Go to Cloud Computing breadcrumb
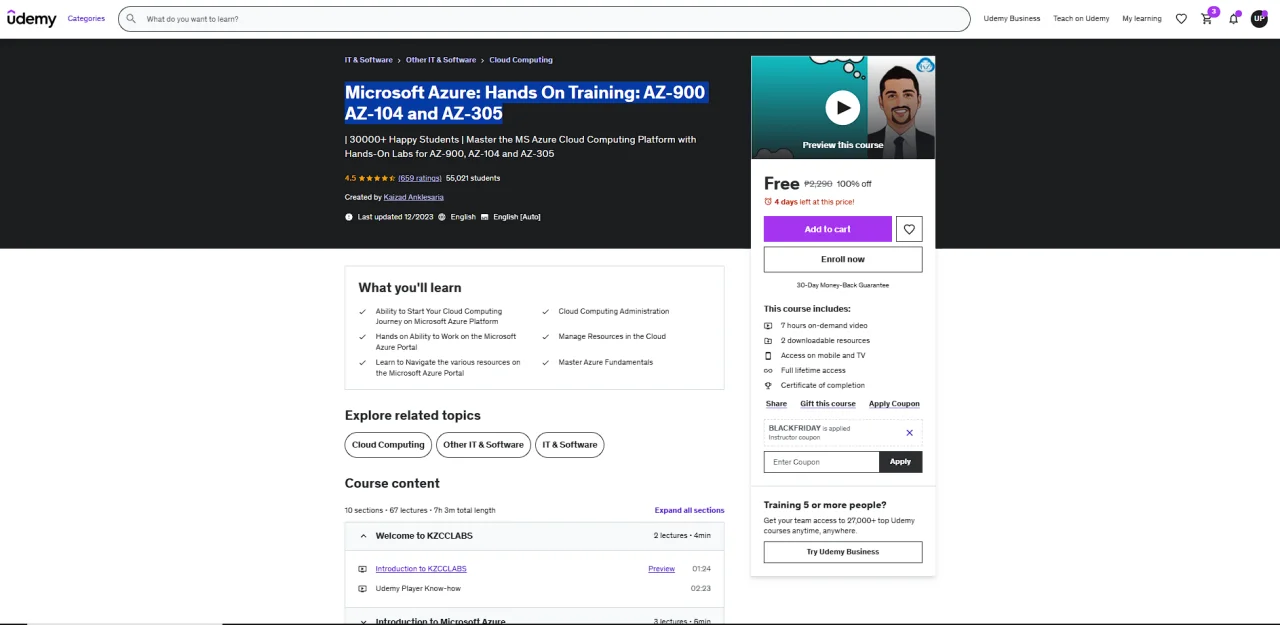Image resolution: width=1280 pixels, height=625 pixels. (x=521, y=60)
